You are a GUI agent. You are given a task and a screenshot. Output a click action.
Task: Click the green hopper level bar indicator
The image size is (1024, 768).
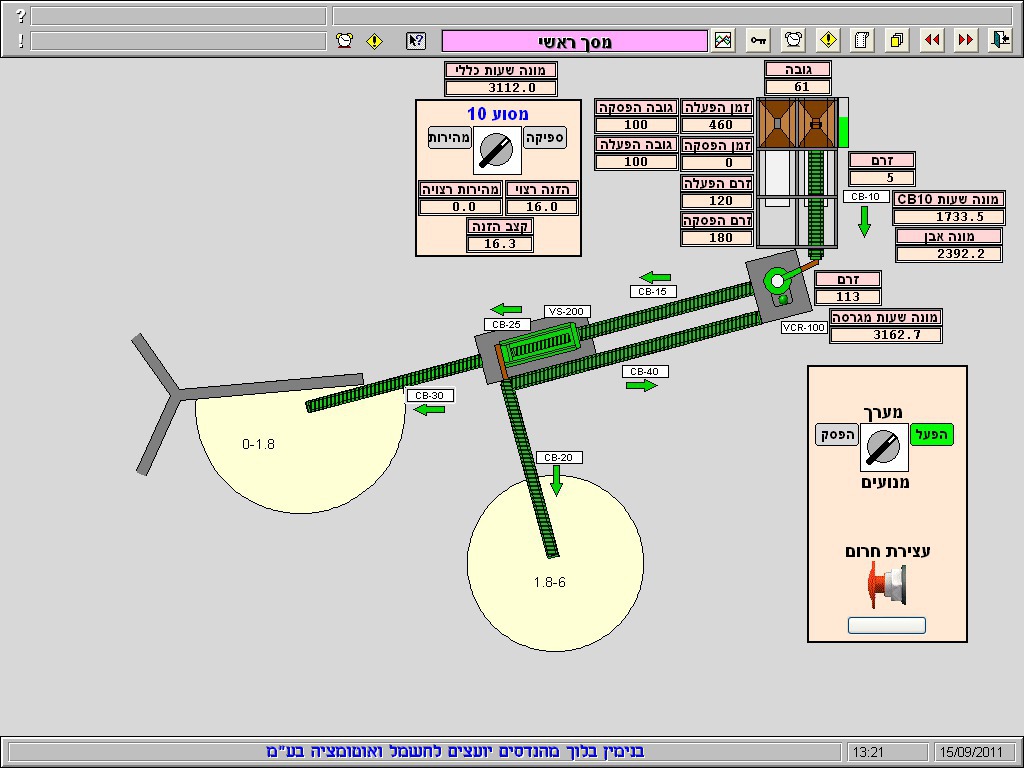pos(842,131)
